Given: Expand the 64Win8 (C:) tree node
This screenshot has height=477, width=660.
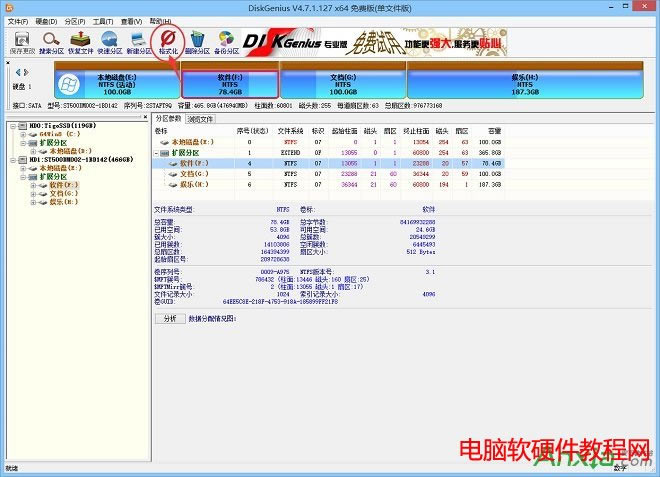Looking at the screenshot, I should 23,134.
